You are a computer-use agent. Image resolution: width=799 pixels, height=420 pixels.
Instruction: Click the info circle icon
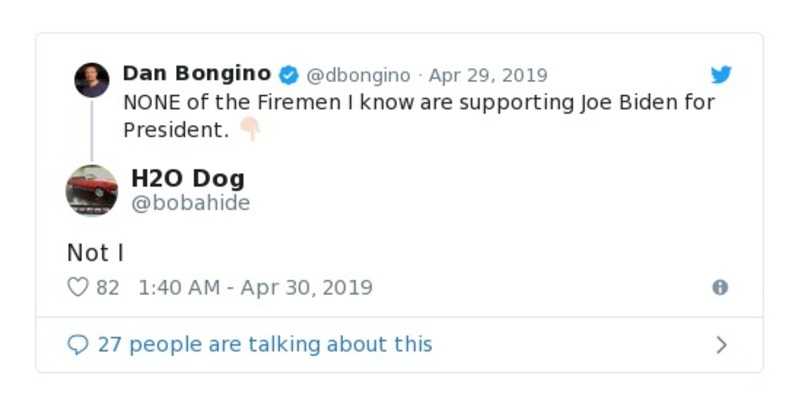tap(720, 287)
